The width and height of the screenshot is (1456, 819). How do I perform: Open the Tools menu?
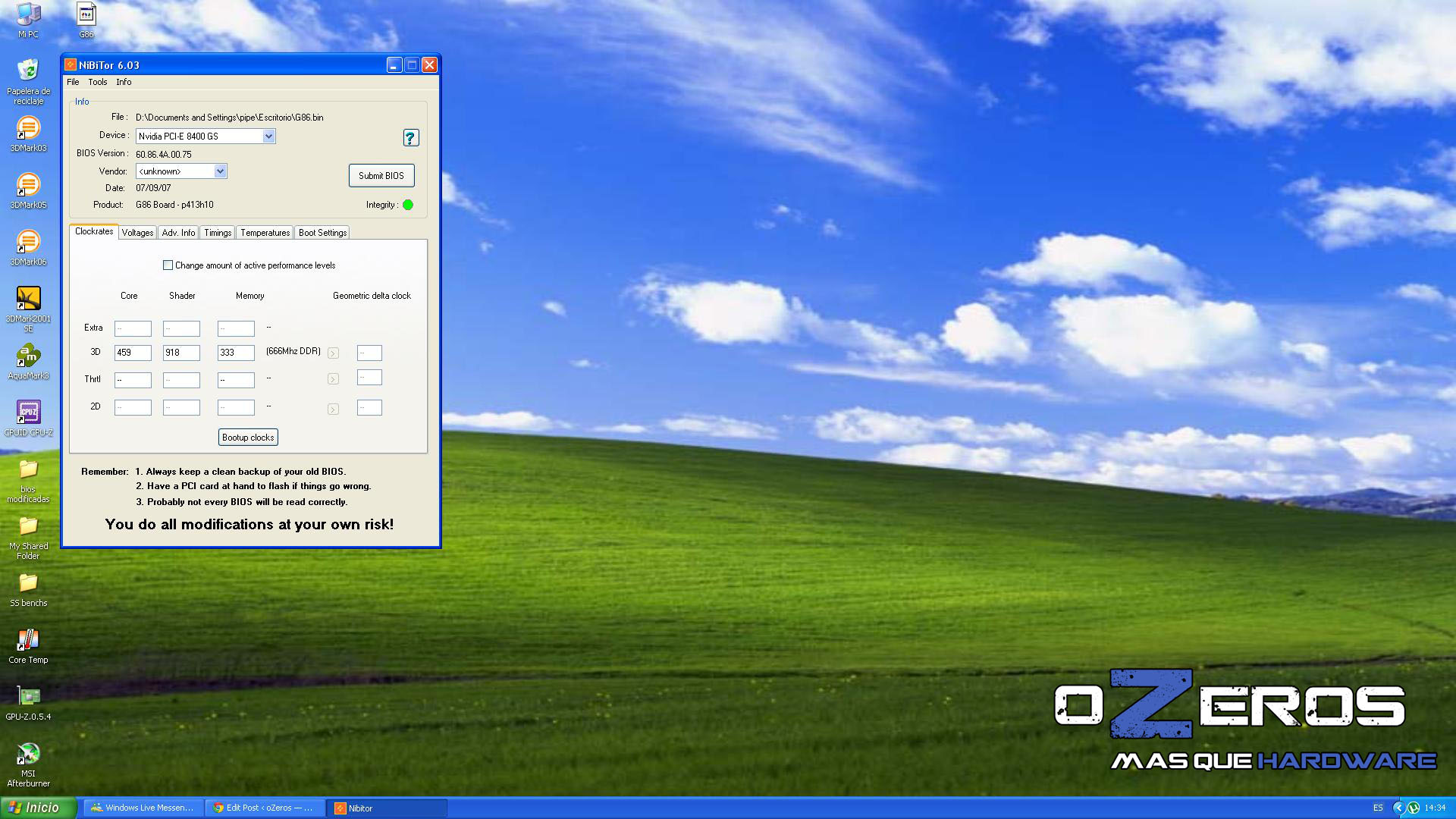[98, 82]
